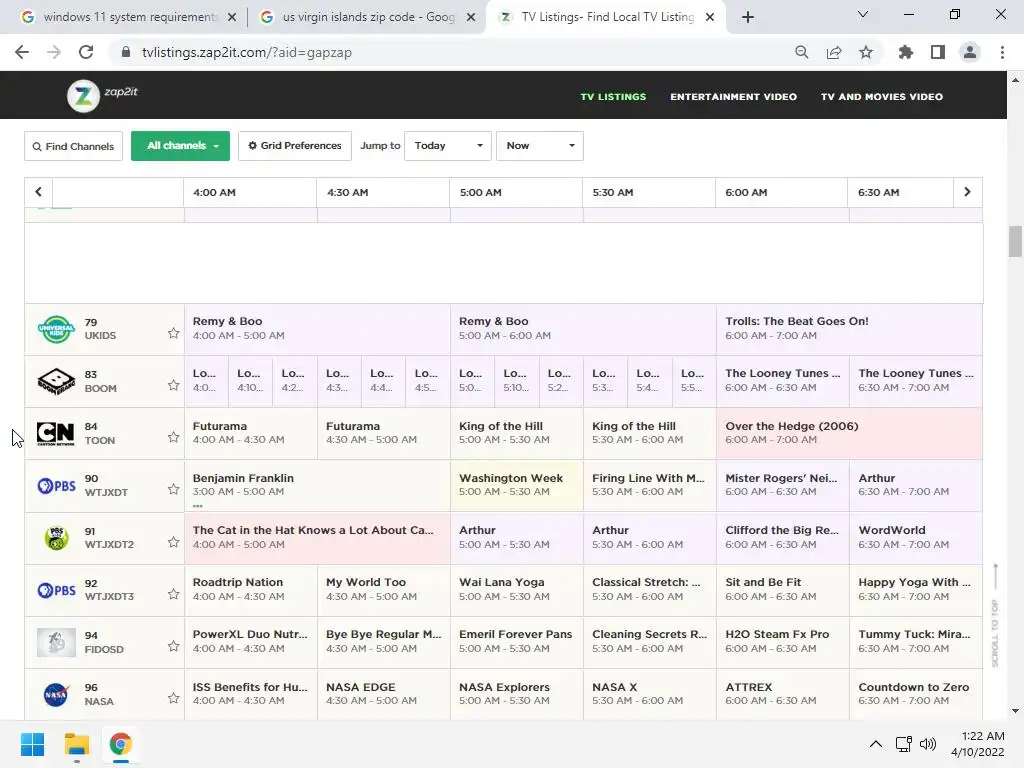Open the Now time dropdown
The width and height of the screenshot is (1024, 768).
[x=539, y=146]
